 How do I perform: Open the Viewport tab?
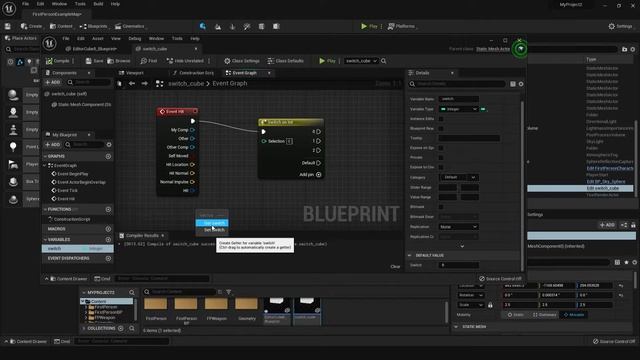point(131,73)
